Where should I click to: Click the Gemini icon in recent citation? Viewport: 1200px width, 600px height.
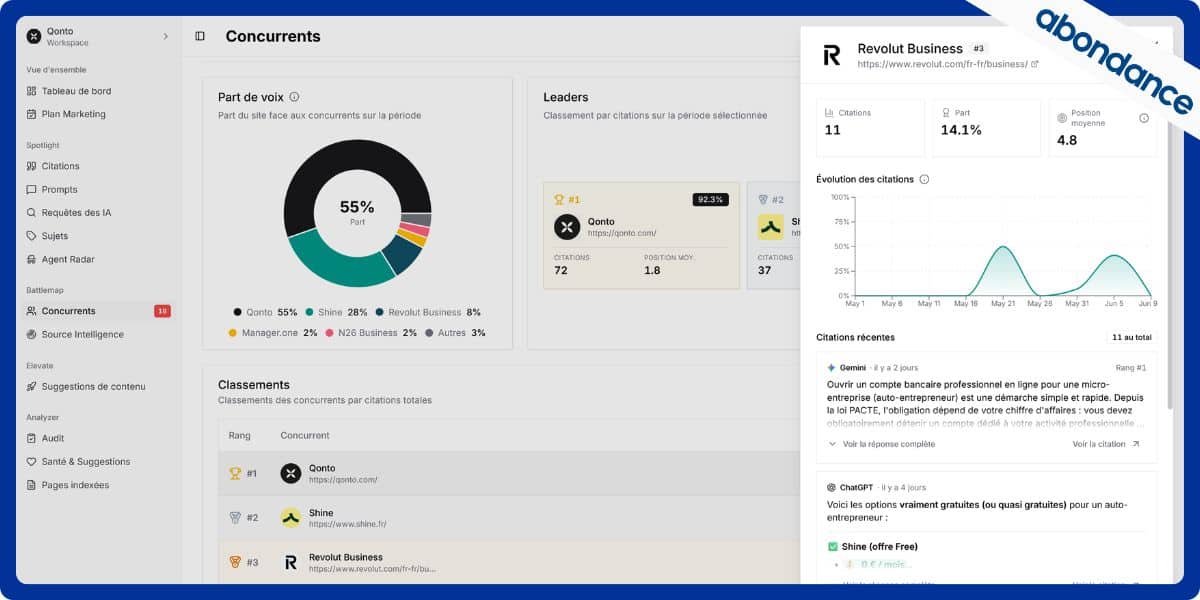pos(831,367)
